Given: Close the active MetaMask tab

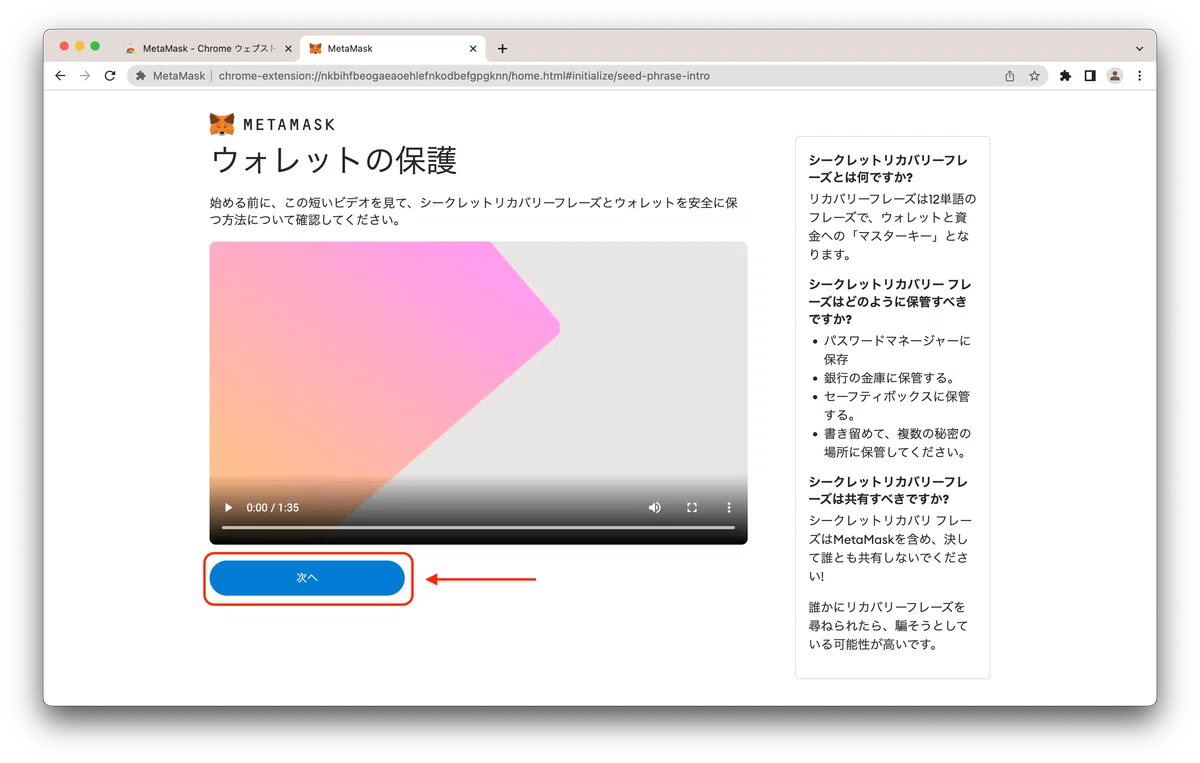Looking at the screenshot, I should pos(473,49).
